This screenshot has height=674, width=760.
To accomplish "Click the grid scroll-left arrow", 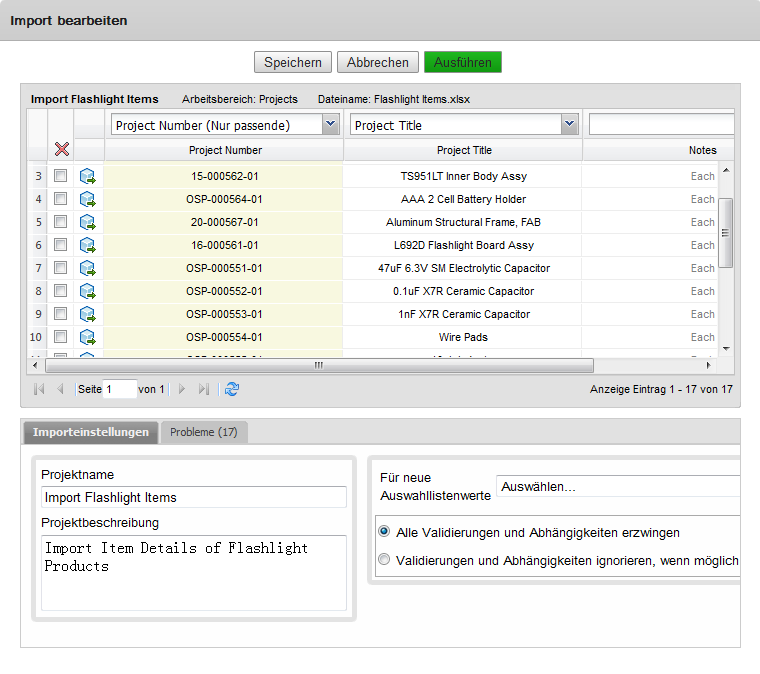I will (35, 365).
